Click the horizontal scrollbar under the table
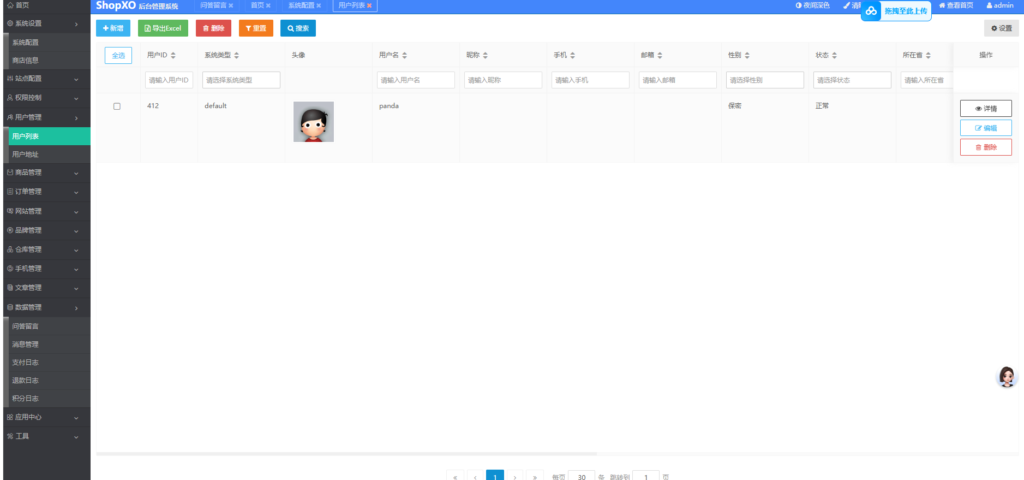The height and width of the screenshot is (480, 1024). (x=347, y=453)
